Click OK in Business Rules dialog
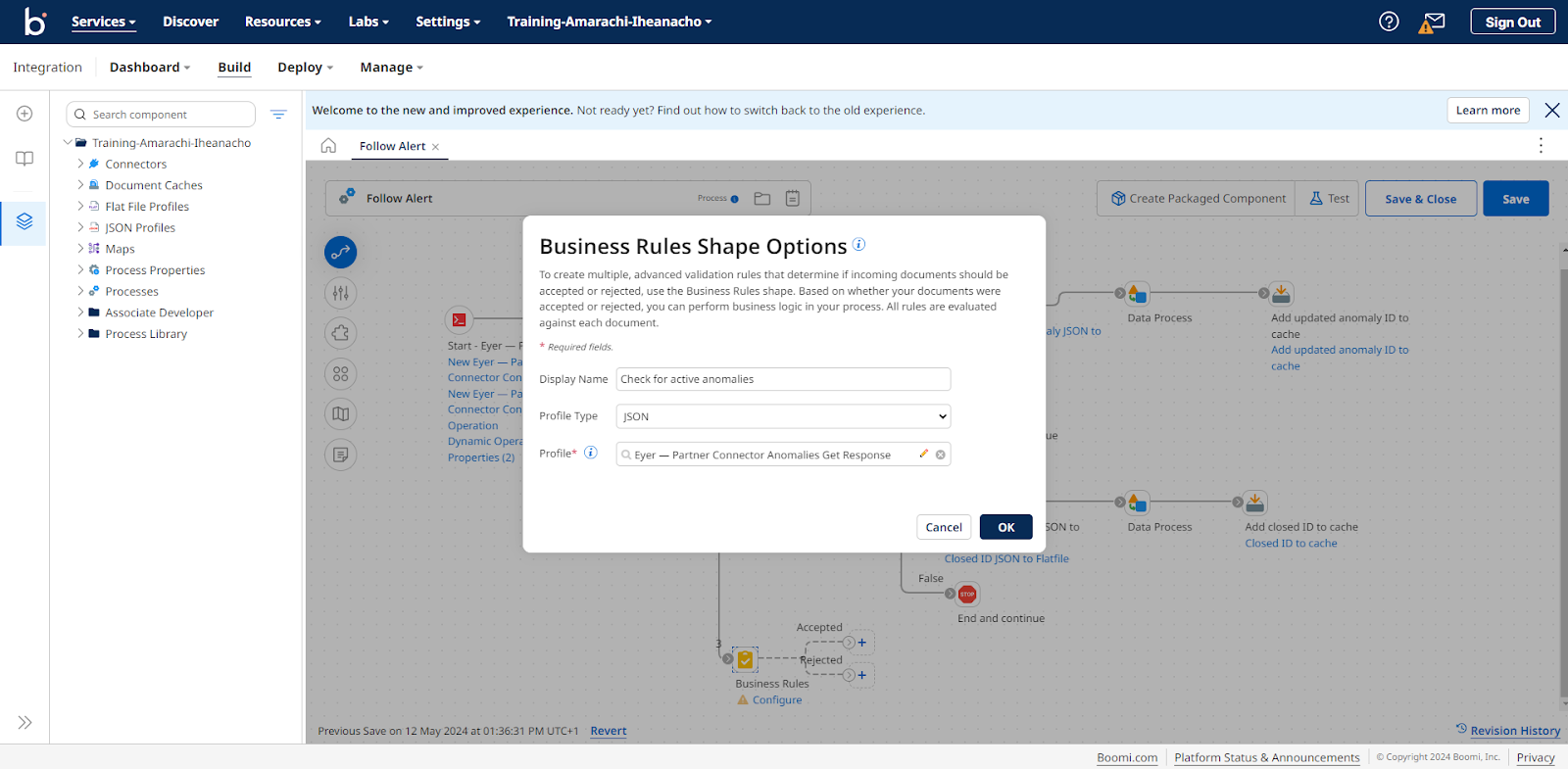This screenshot has height=769, width=1568. click(x=1005, y=527)
